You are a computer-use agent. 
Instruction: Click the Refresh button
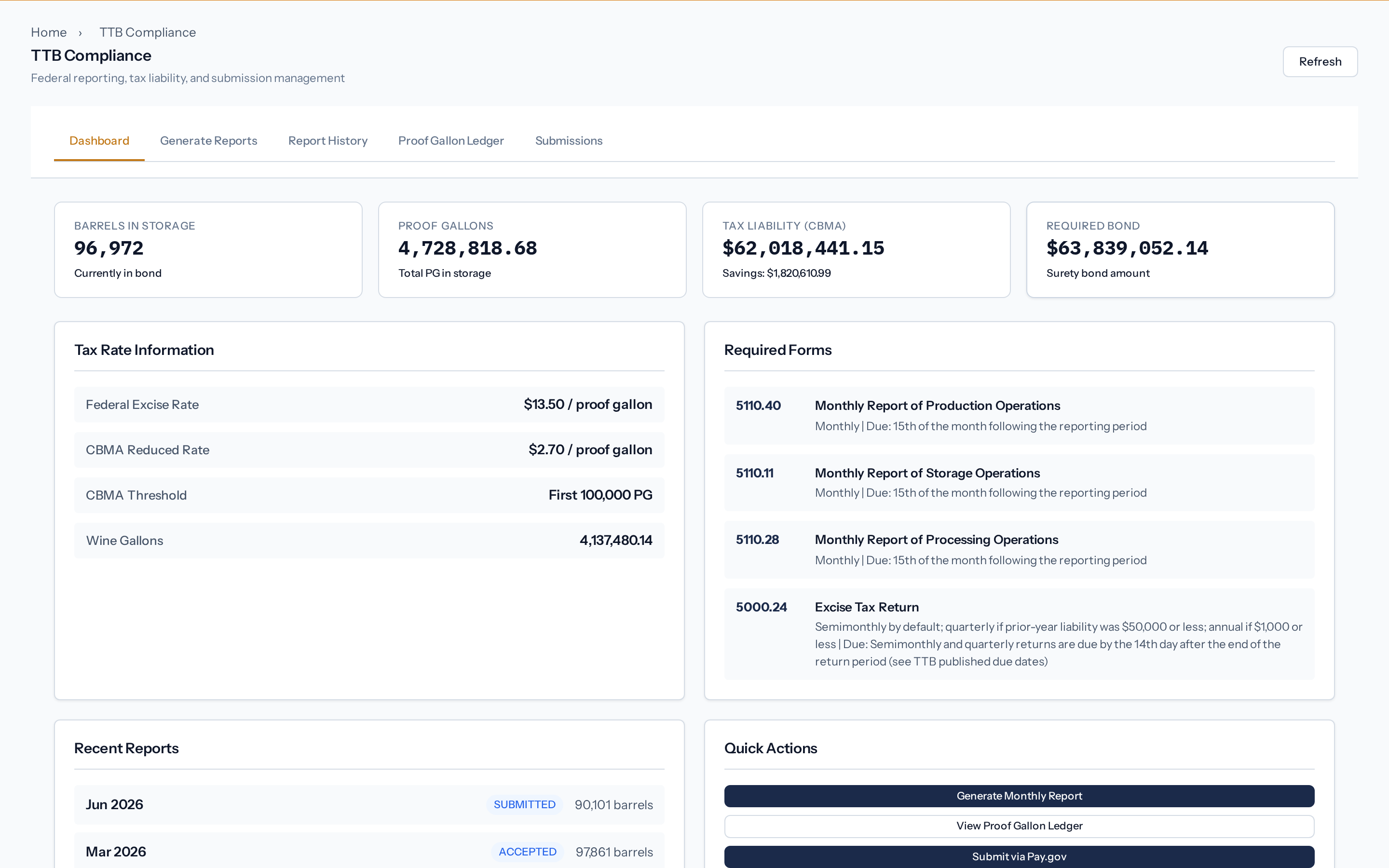coord(1320,61)
